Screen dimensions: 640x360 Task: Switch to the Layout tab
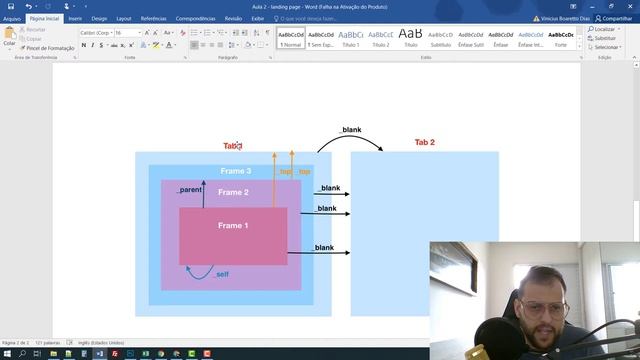(124, 19)
